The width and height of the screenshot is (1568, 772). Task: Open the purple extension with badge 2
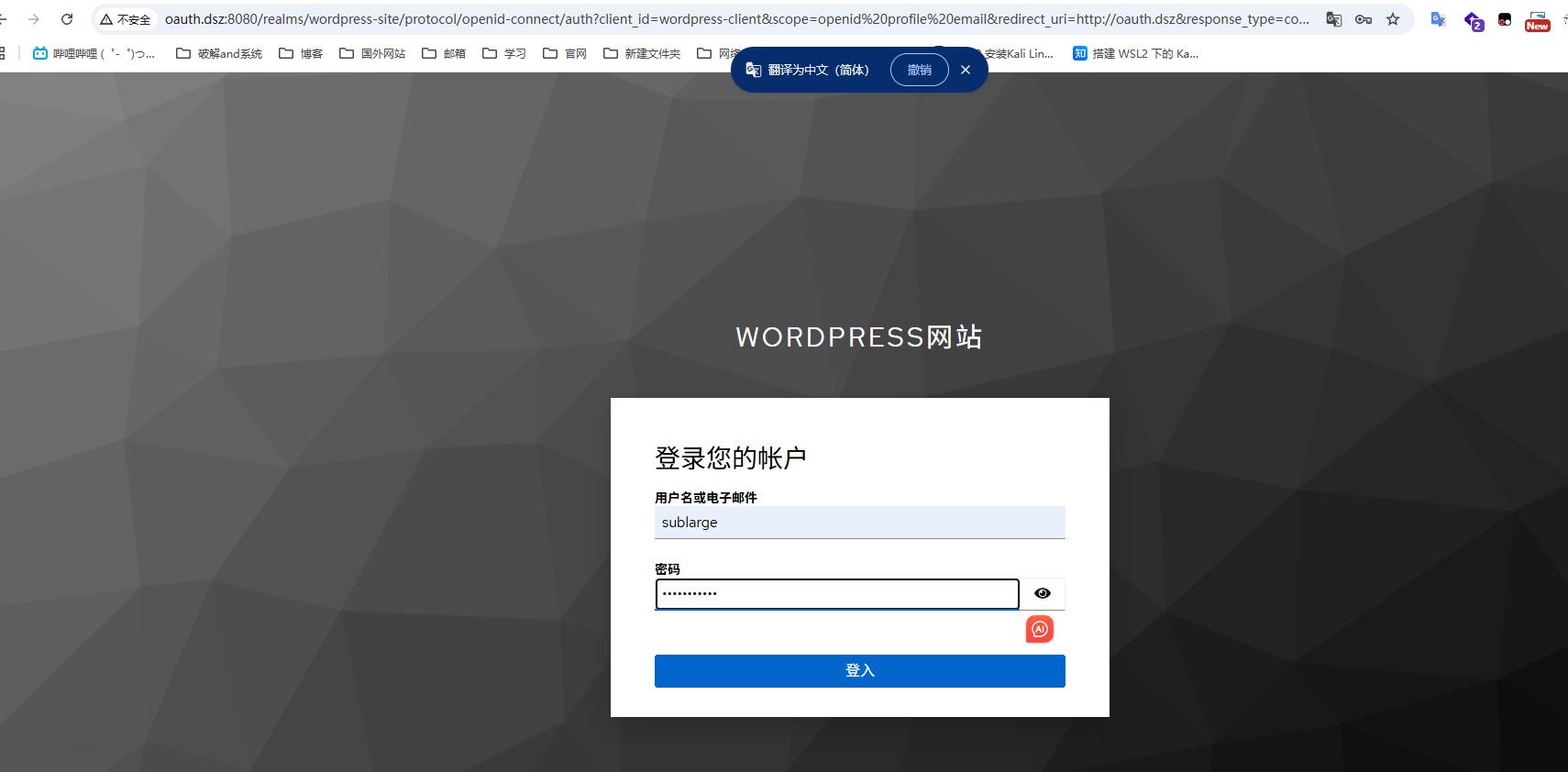click(x=1473, y=20)
